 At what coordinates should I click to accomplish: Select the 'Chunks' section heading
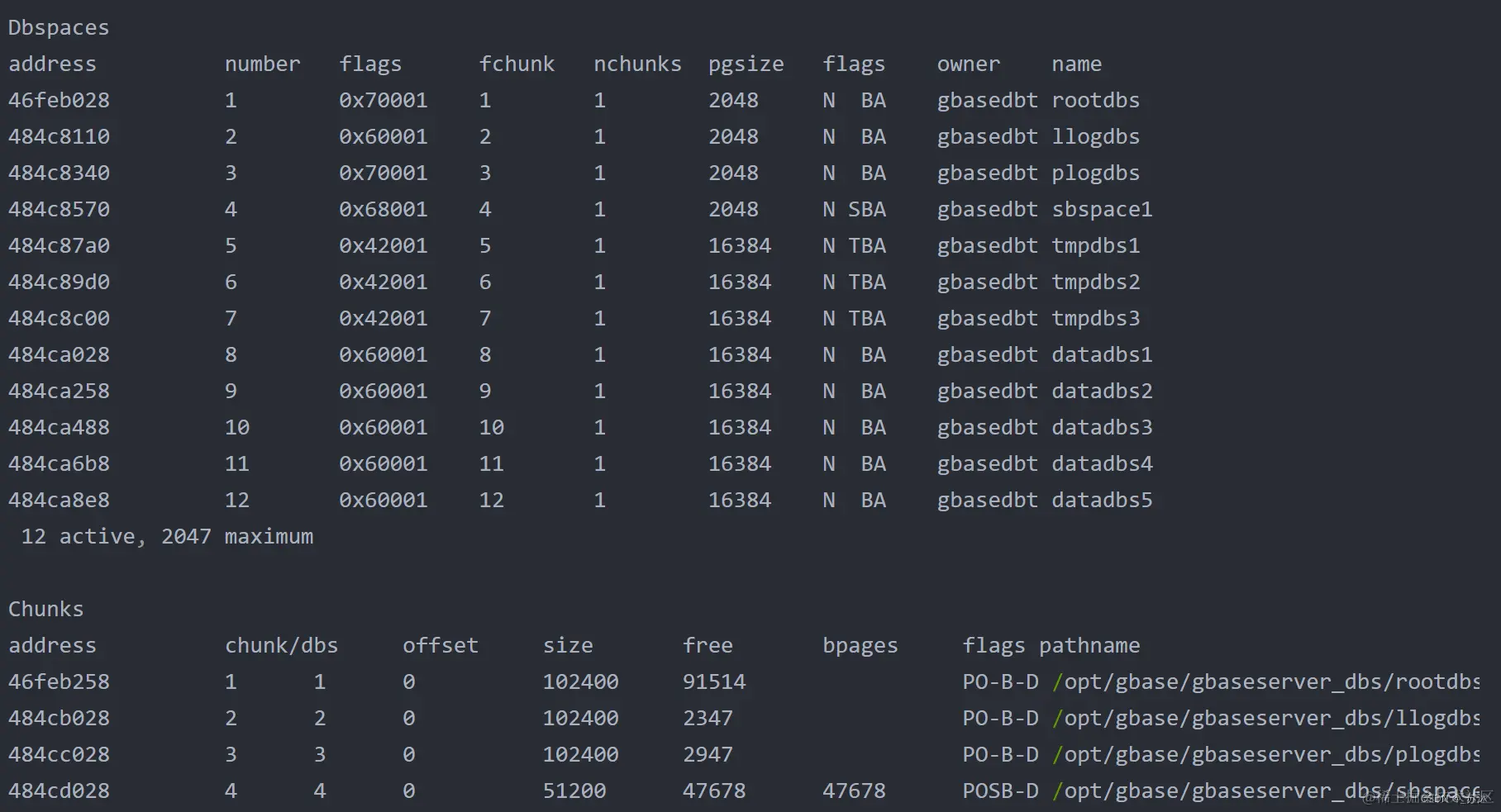pos(46,610)
